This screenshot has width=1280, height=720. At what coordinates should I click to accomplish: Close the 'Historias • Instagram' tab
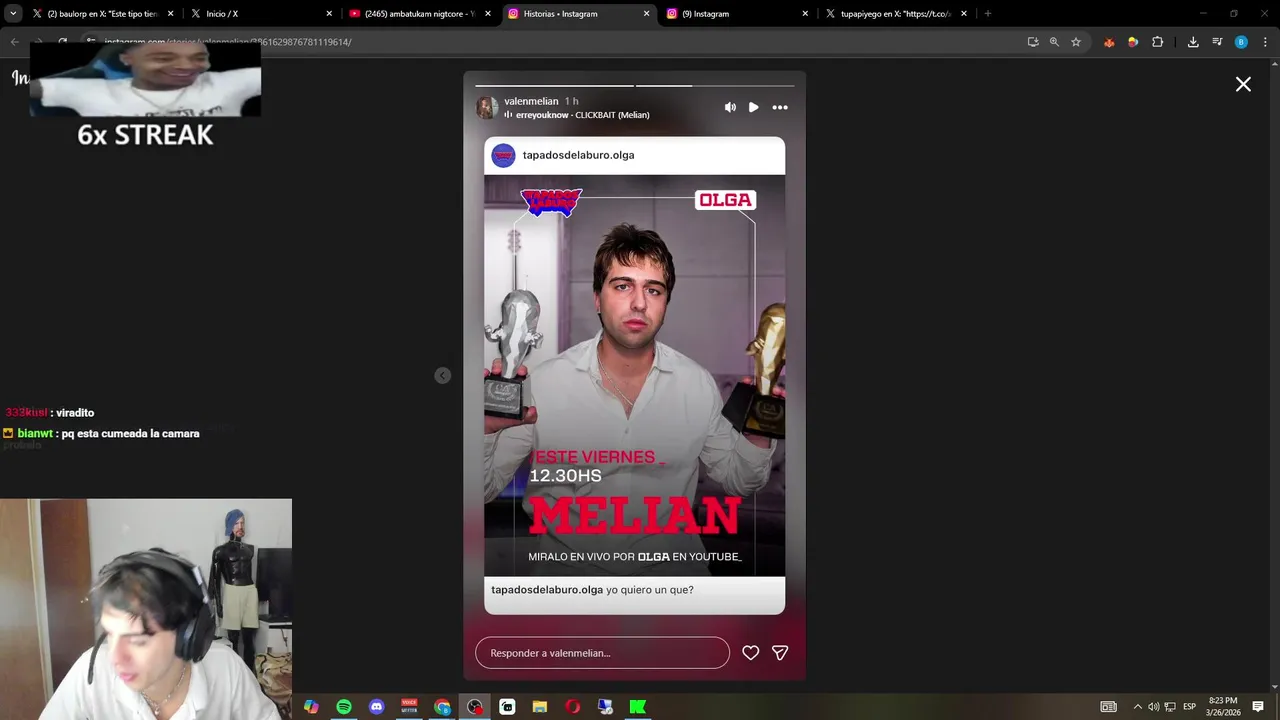click(646, 14)
